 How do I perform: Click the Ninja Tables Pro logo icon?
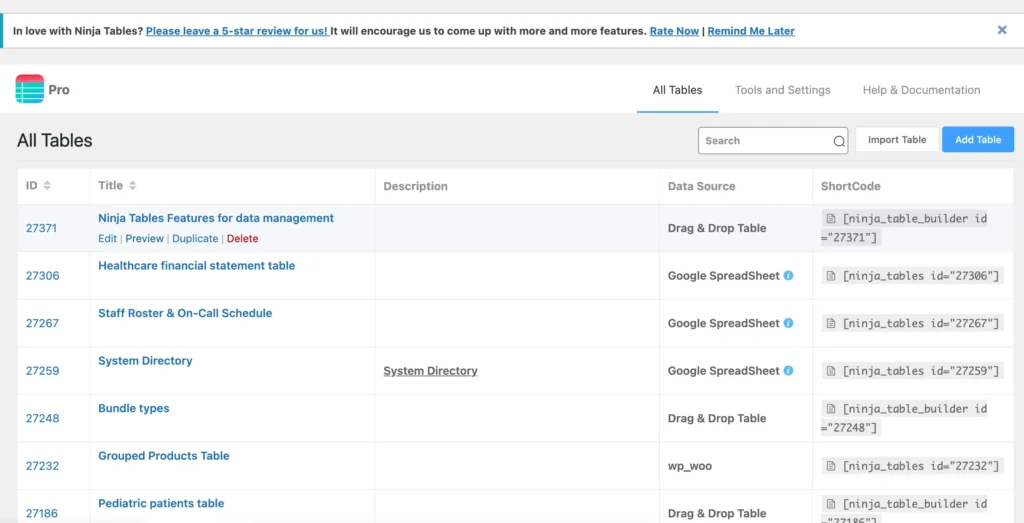tap(30, 89)
